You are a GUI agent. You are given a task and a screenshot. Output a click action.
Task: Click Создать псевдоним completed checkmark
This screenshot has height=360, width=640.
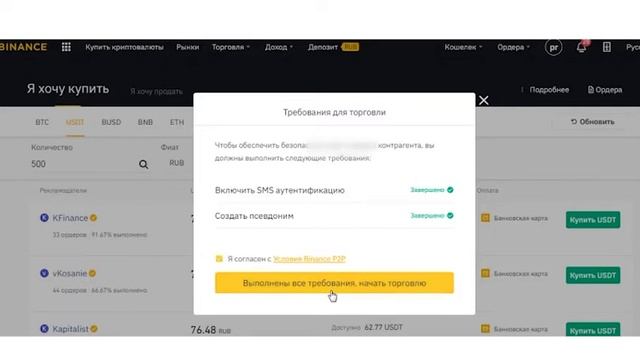pyautogui.click(x=450, y=216)
